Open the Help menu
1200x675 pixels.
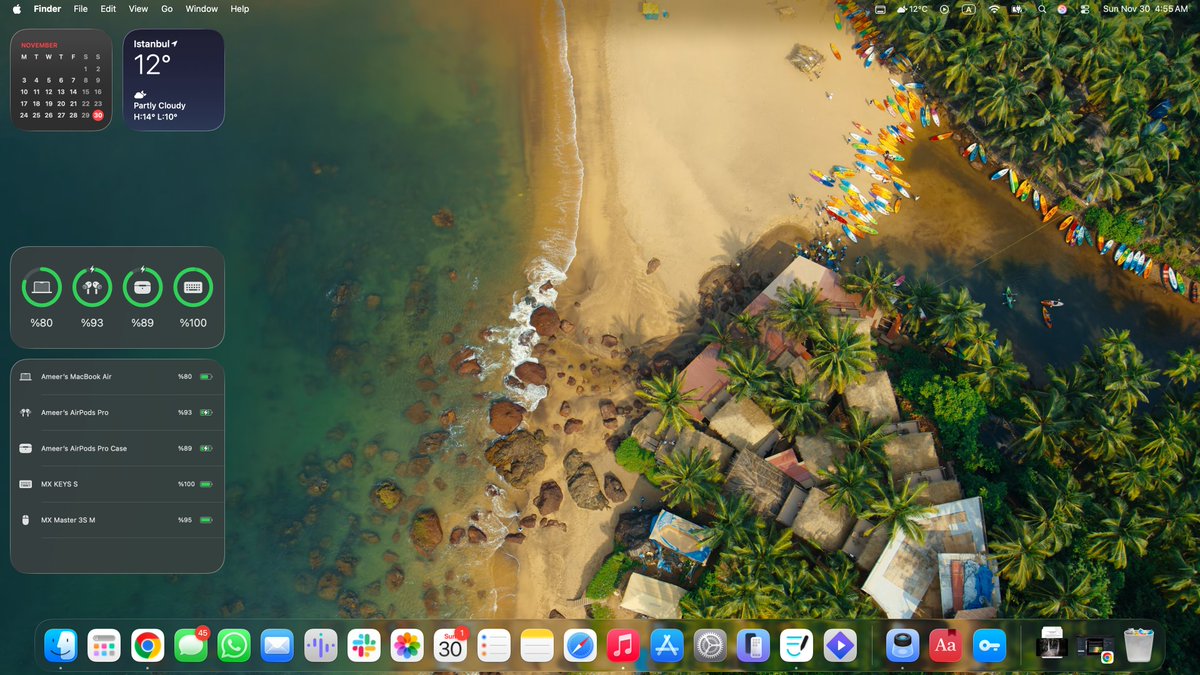[240, 8]
